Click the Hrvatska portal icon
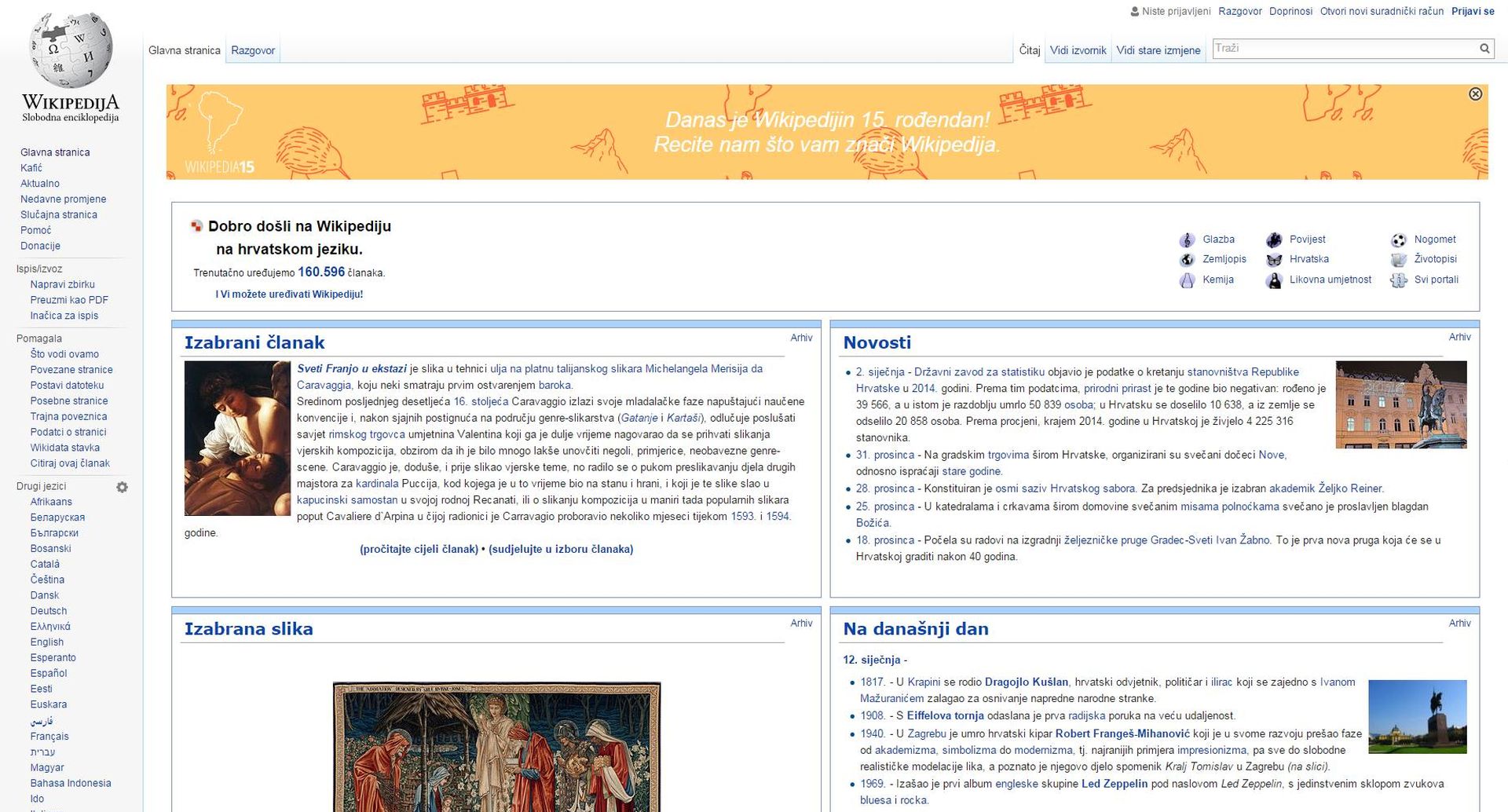The width and height of the screenshot is (1508, 812). [1274, 260]
